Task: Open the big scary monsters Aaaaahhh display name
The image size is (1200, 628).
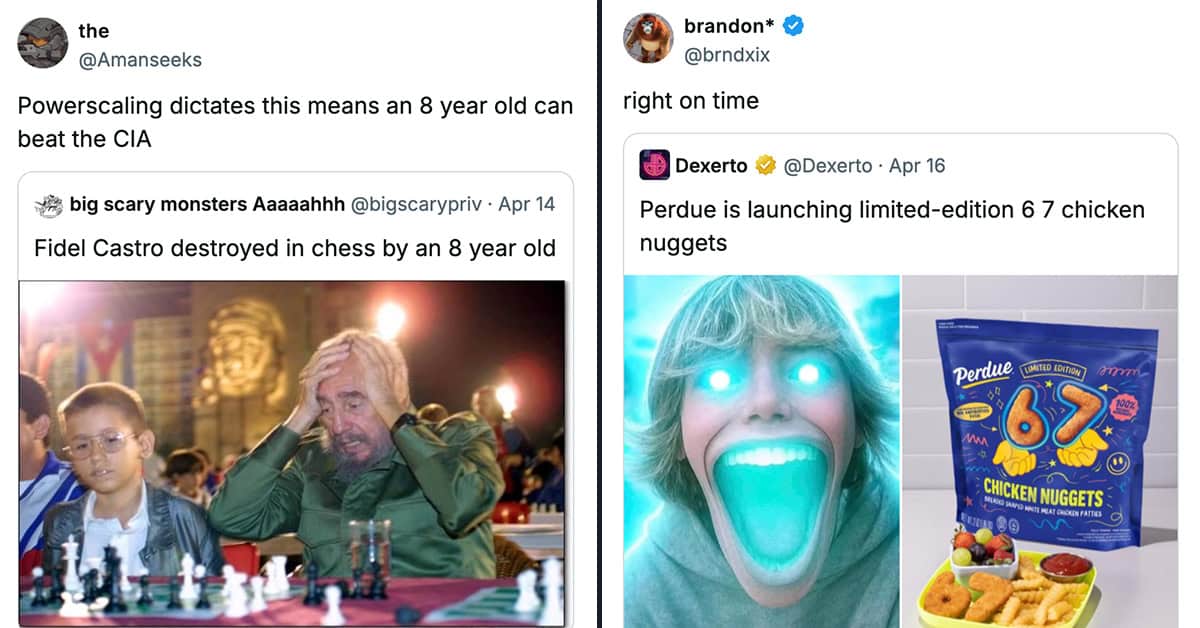Action: (207, 204)
